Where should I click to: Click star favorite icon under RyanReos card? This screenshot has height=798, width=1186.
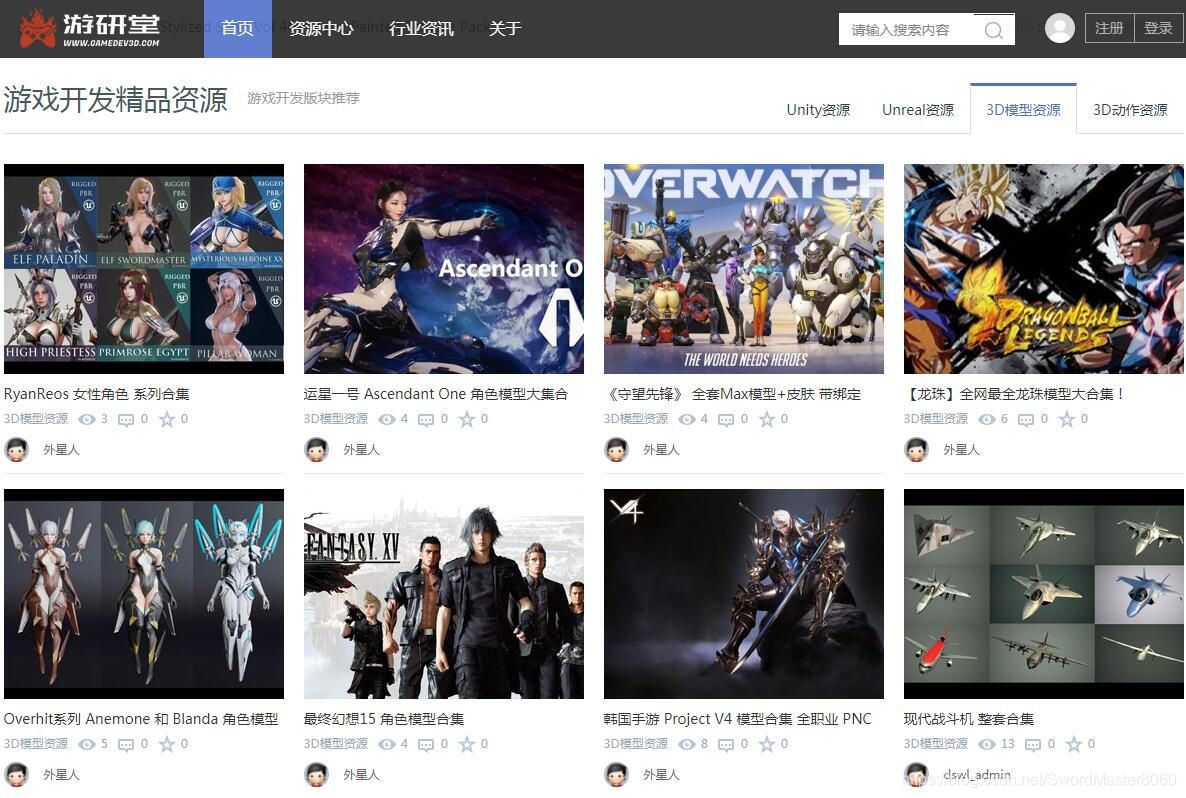(166, 419)
